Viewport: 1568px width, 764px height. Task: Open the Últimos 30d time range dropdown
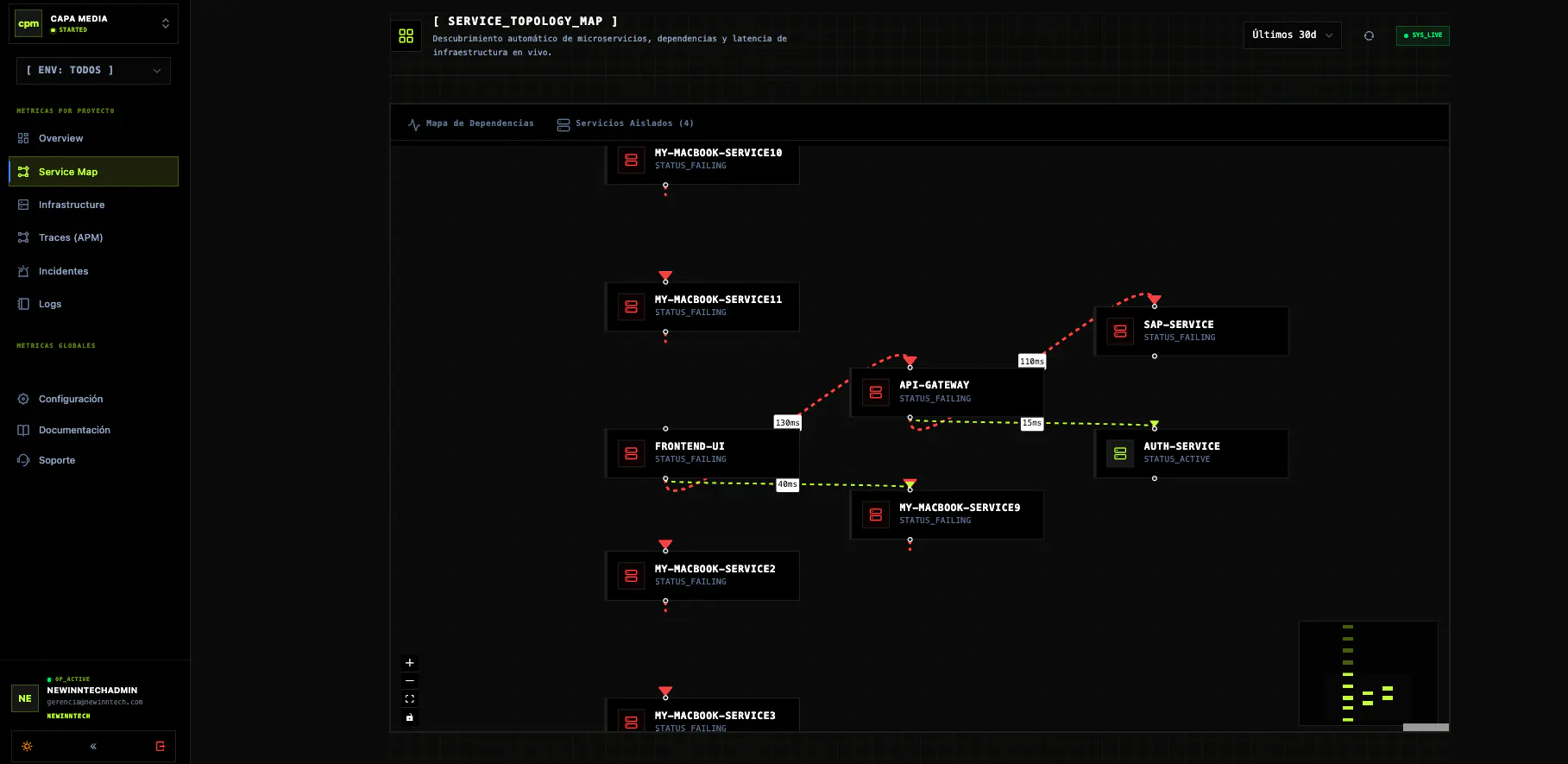point(1292,35)
